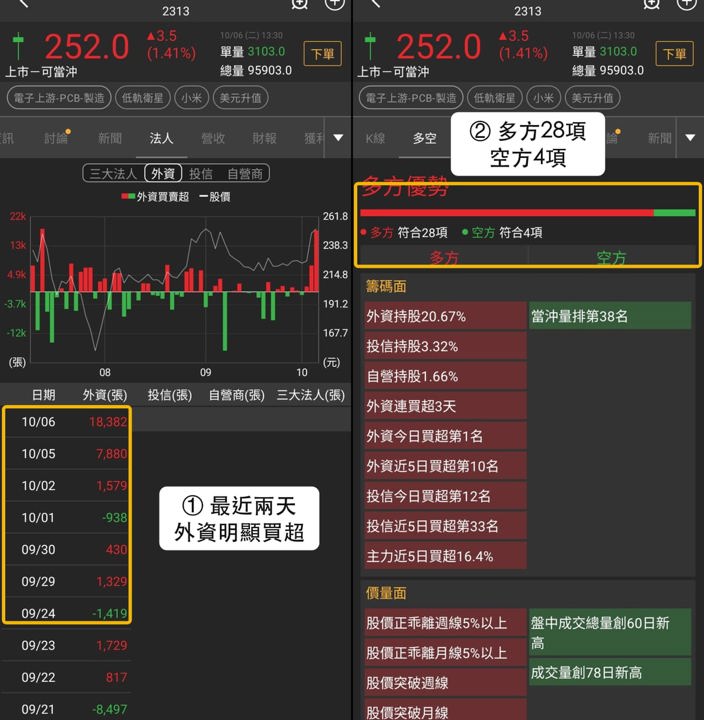
Task: Switch to 投信 segment option
Action: 201,174
